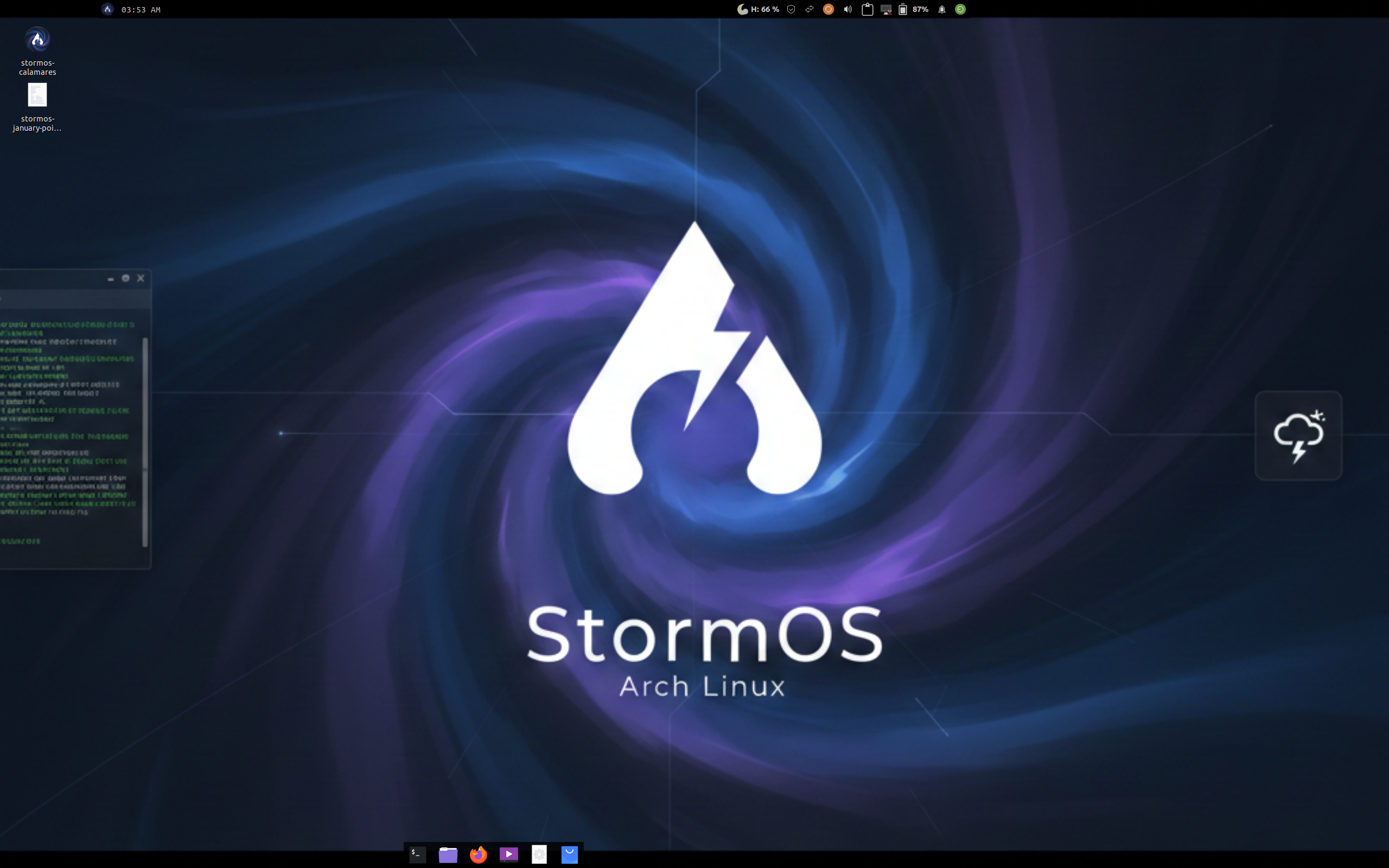
Task: Click the shield security tray icon
Action: click(791, 9)
